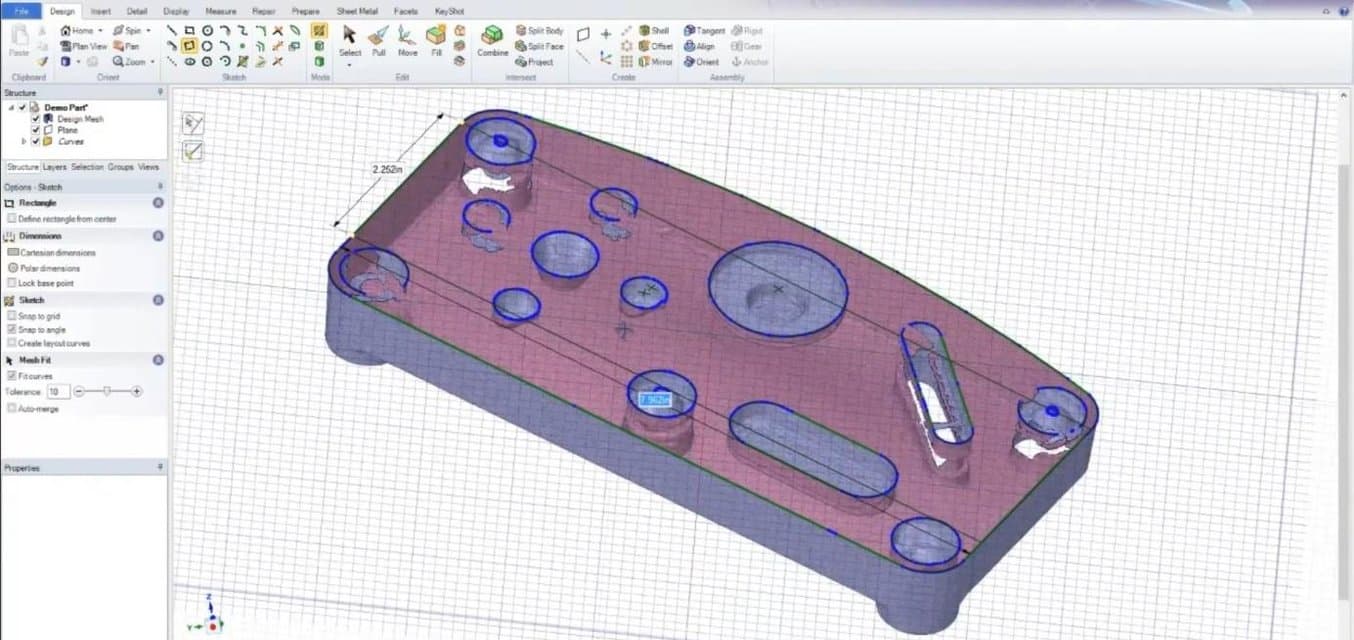Choose the highlighted Rectangle sketch tool

tap(187, 46)
